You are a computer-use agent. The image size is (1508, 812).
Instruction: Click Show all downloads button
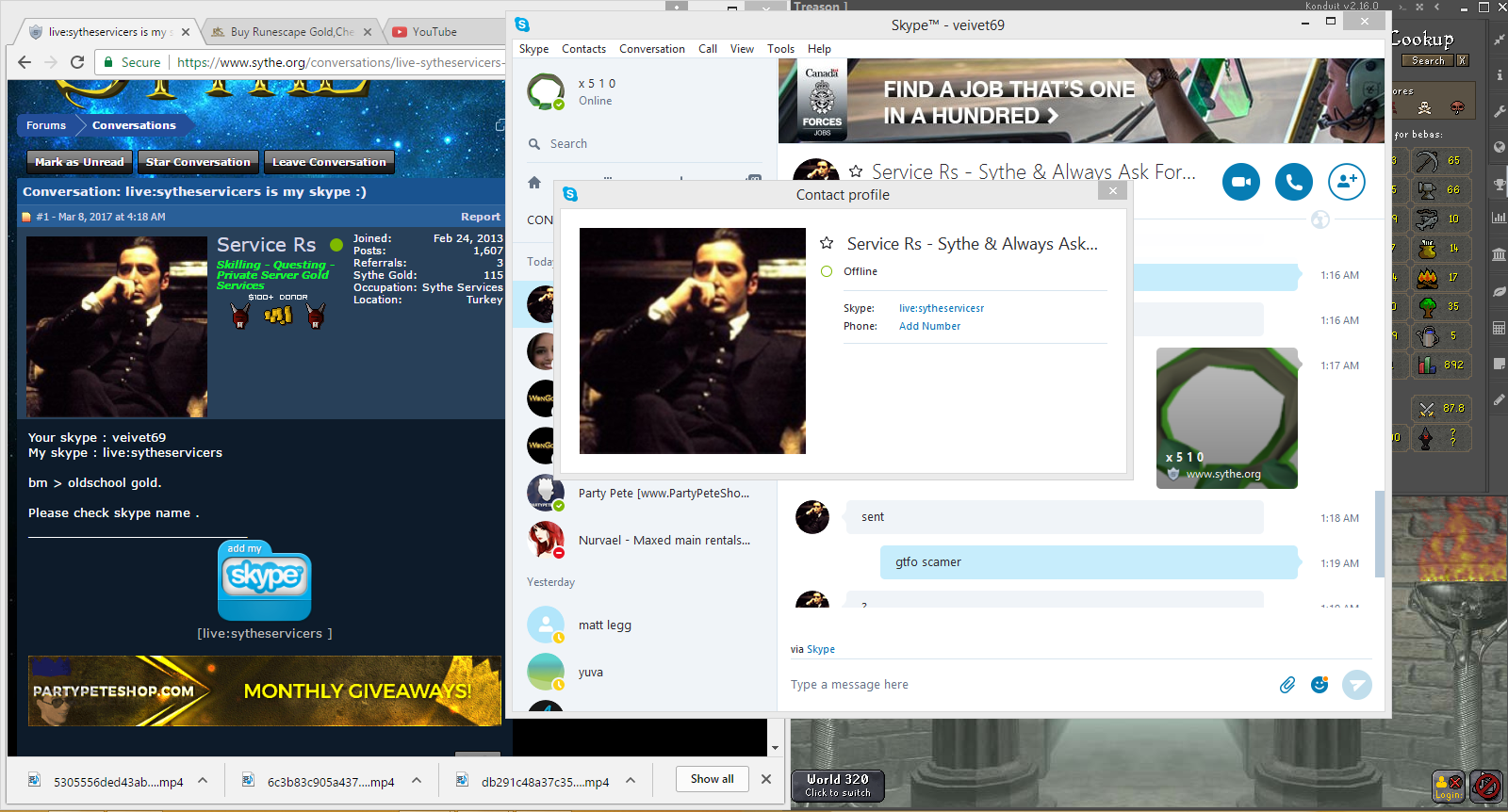click(x=712, y=779)
